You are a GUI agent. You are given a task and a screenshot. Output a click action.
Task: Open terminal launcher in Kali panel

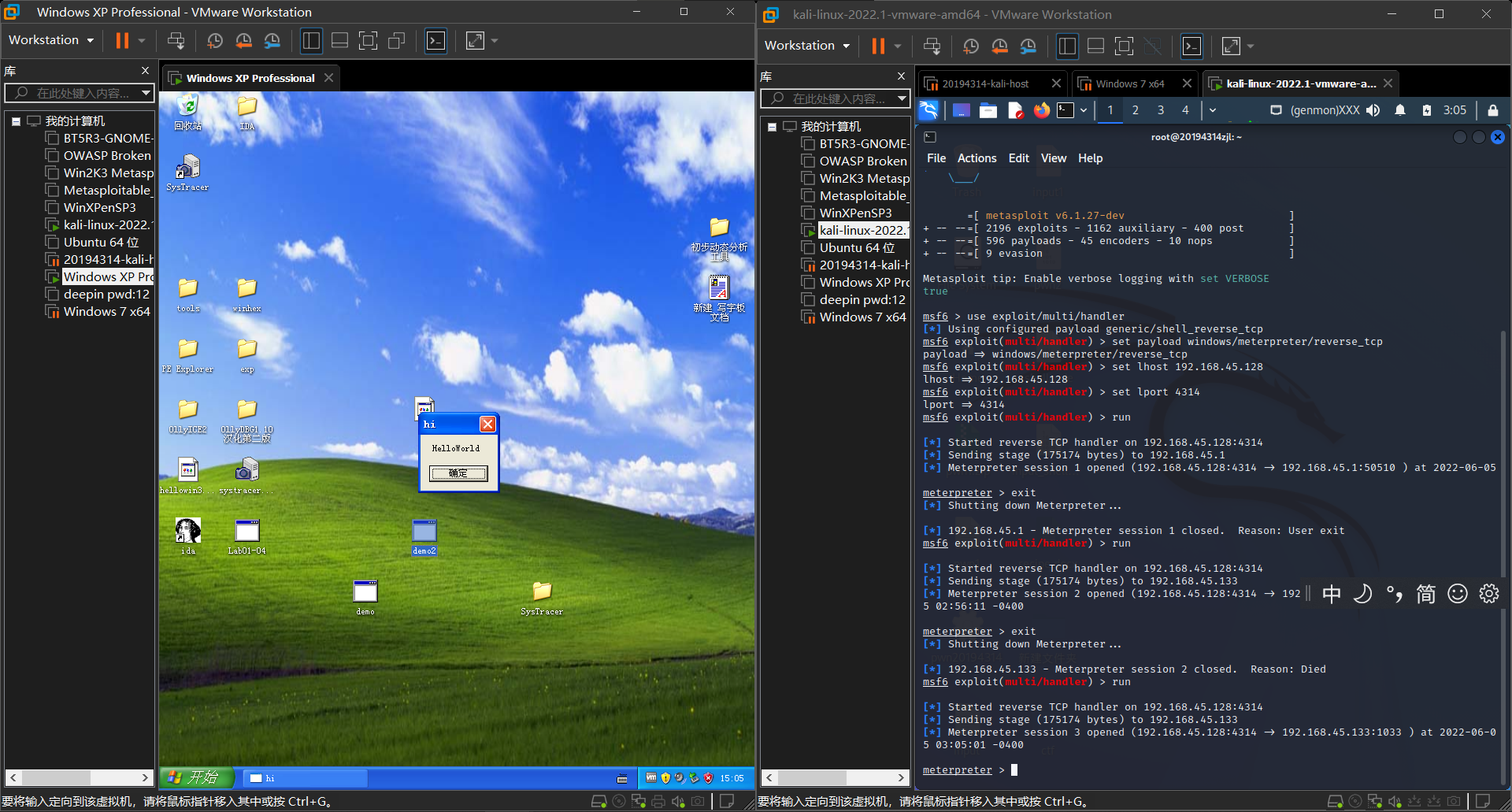pyautogui.click(x=1065, y=110)
